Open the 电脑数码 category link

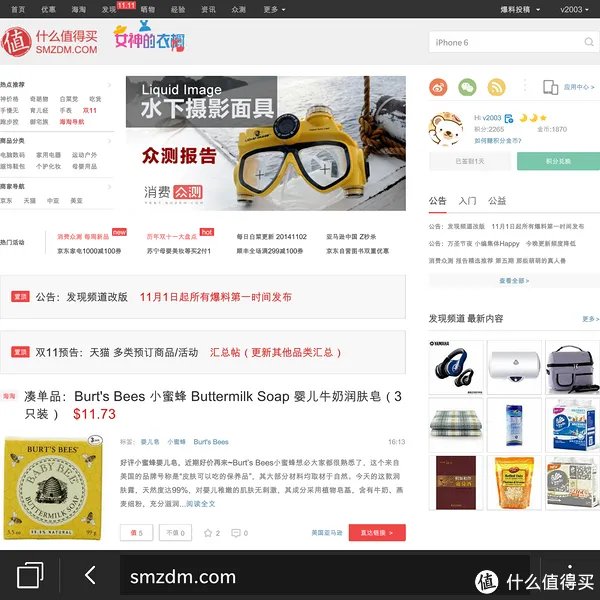click(13, 155)
